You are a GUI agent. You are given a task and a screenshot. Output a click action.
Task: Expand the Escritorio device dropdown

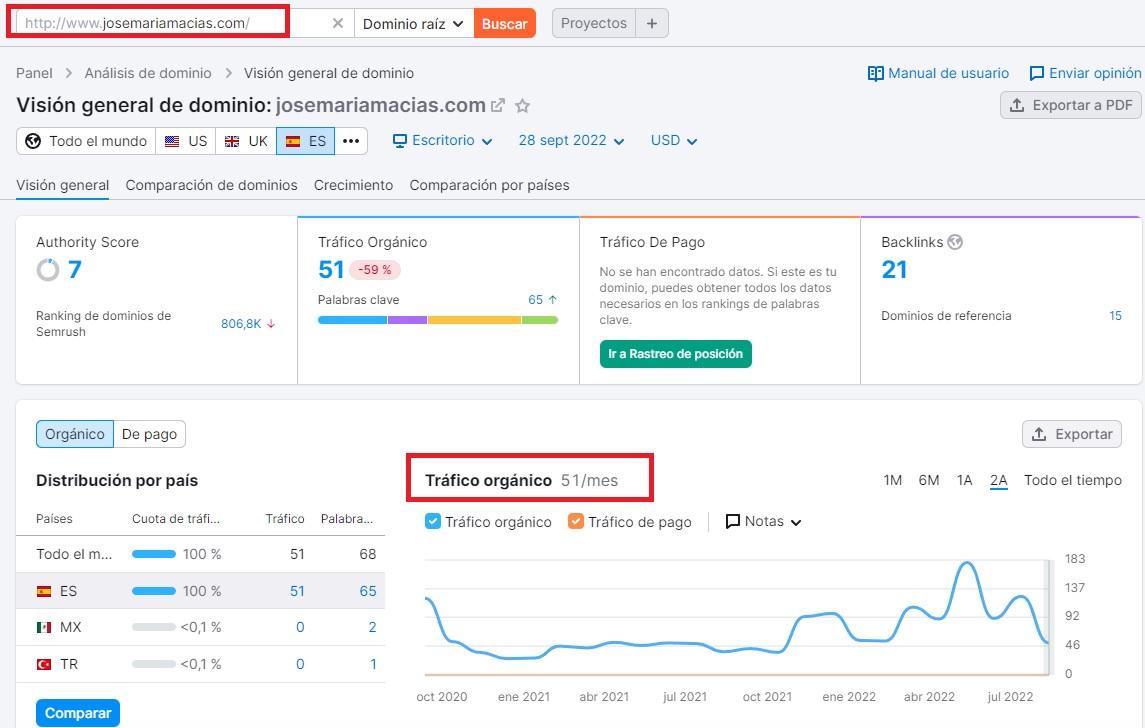pyautogui.click(x=442, y=141)
